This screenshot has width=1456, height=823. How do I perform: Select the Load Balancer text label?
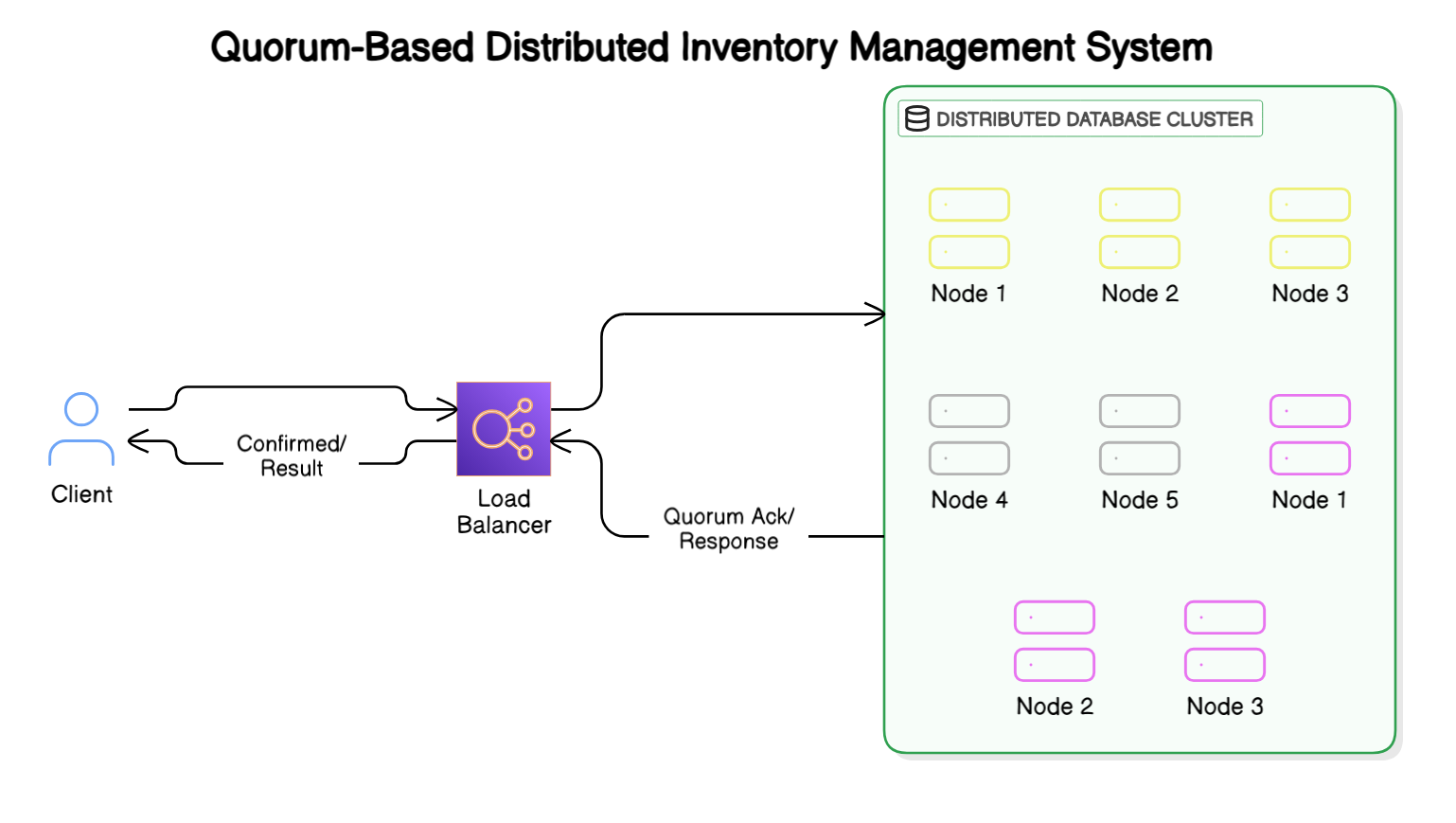pos(504,511)
